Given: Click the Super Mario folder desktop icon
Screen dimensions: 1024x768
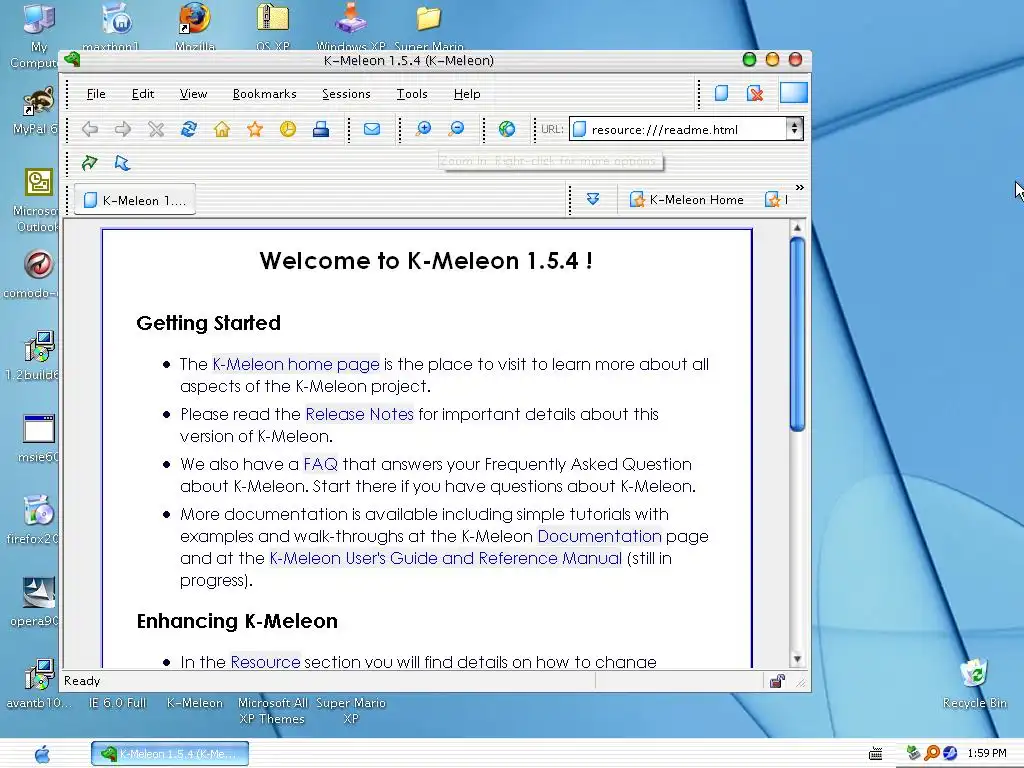Looking at the screenshot, I should coord(429,18).
